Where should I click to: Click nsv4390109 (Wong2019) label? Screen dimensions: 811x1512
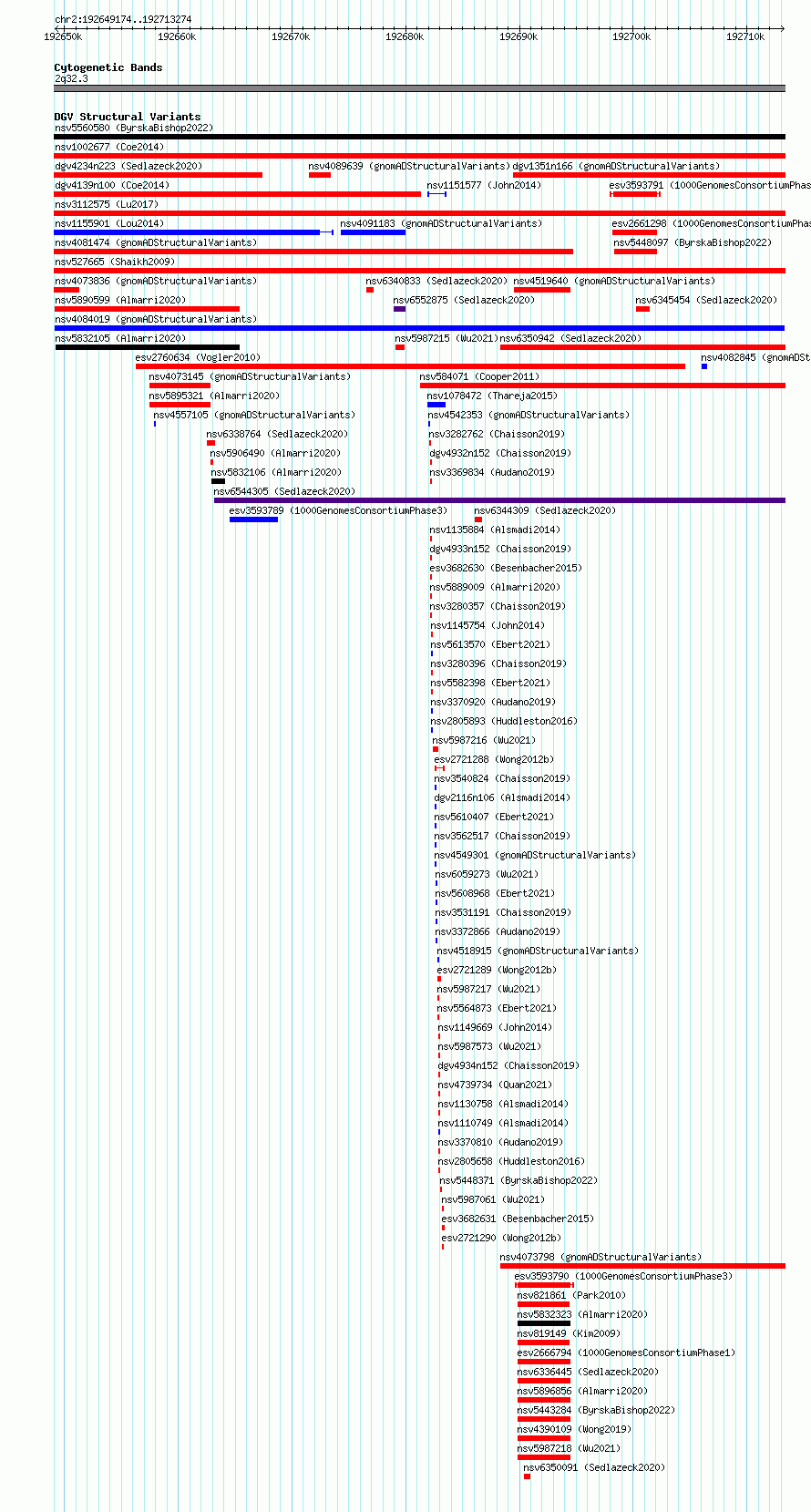pos(574,1430)
